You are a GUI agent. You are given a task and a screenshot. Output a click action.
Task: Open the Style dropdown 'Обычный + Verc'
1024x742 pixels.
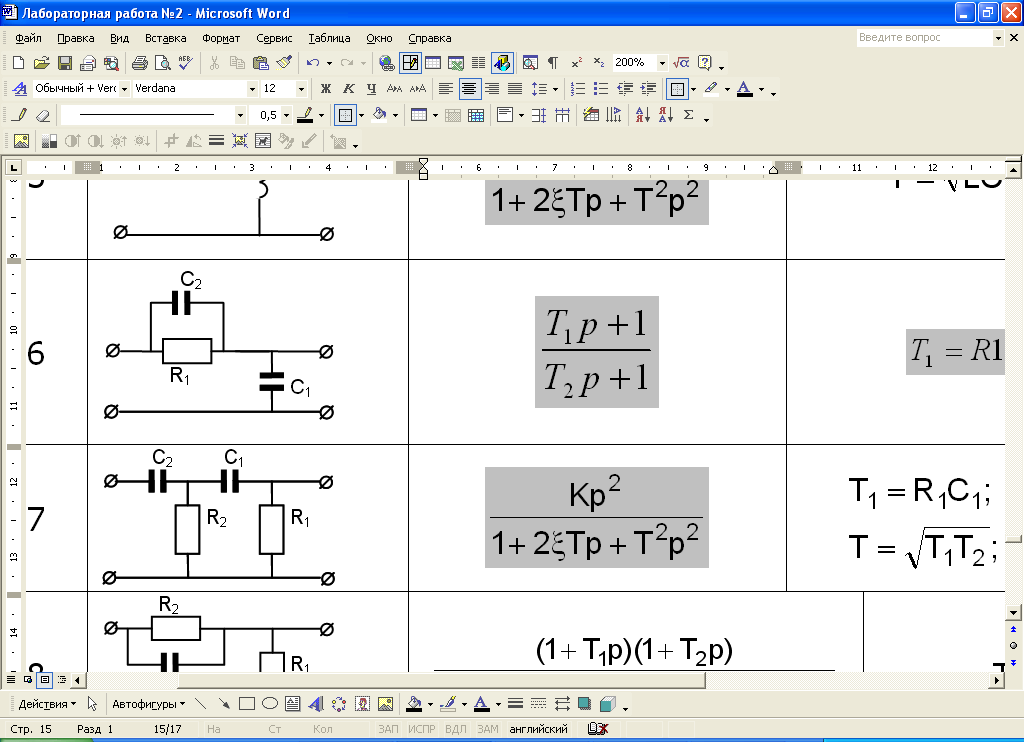[124, 89]
